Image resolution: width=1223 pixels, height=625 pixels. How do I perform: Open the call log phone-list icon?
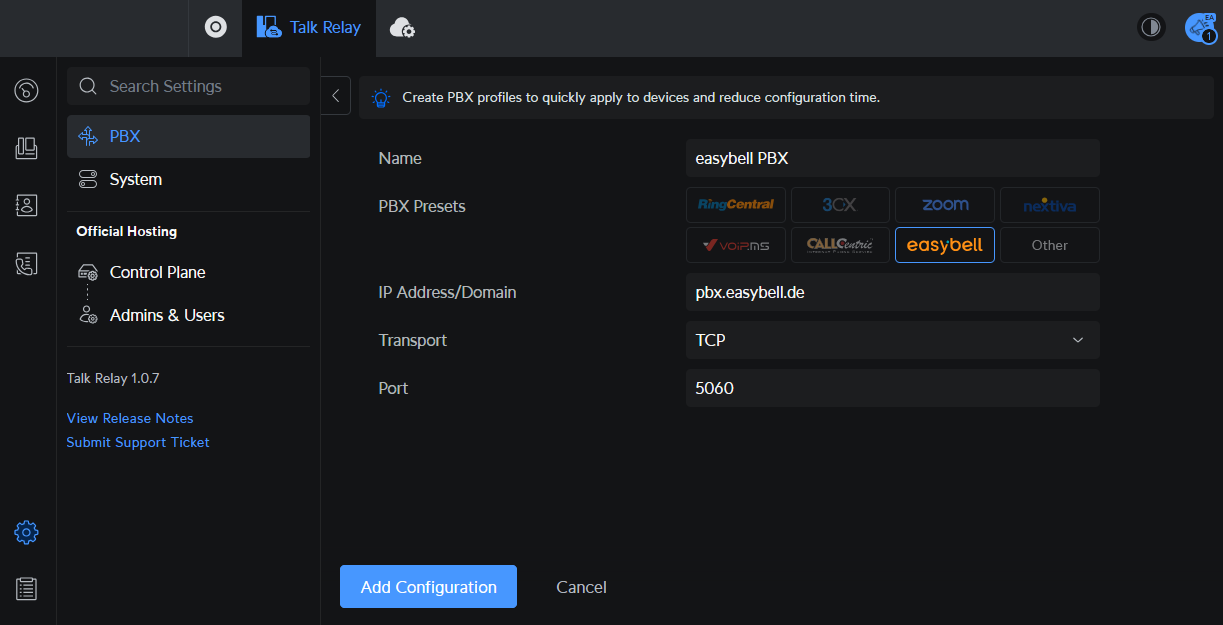pos(27,264)
